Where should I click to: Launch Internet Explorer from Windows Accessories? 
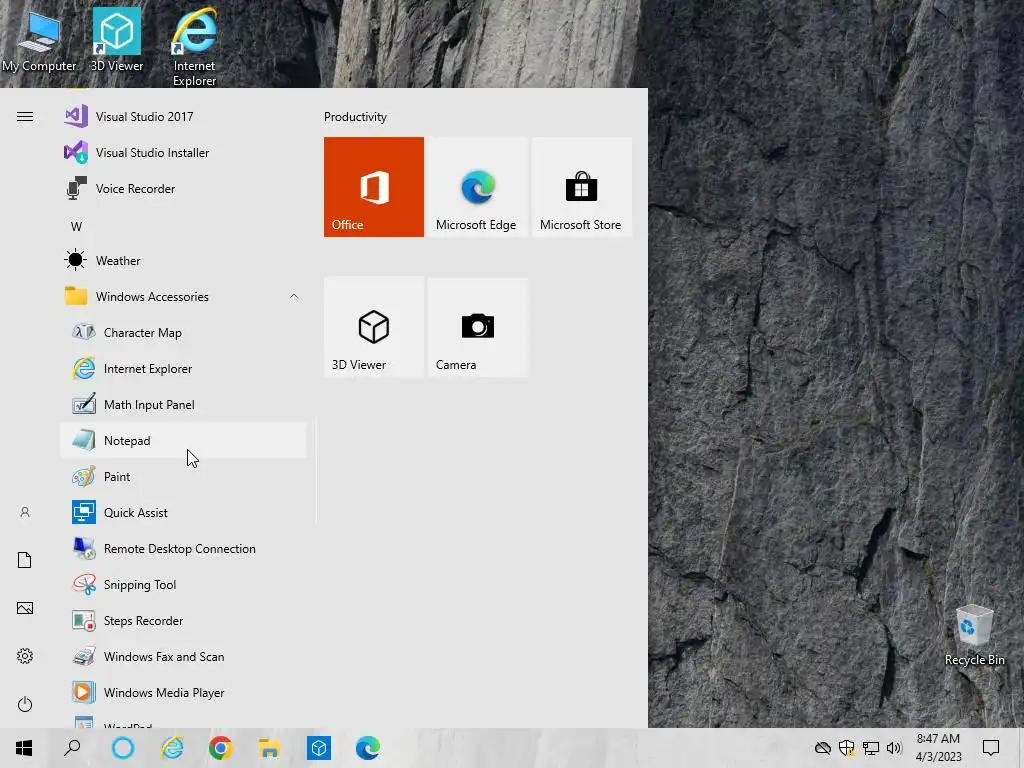[x=183, y=368]
